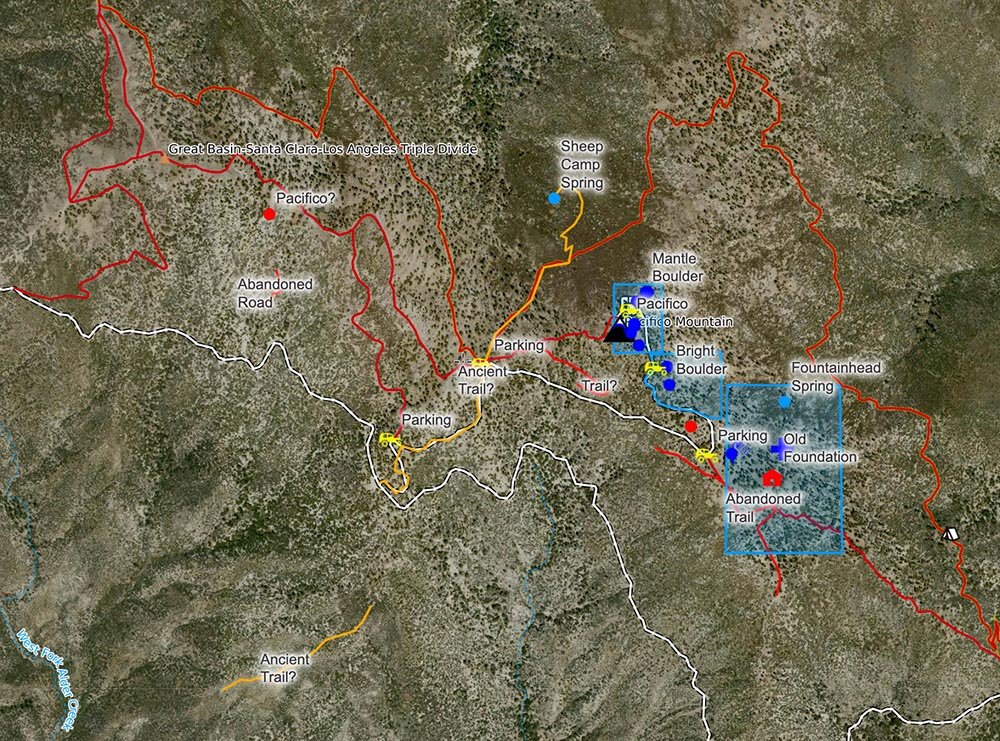Select the Sheep Camp Spring label
This screenshot has height=741, width=1000.
[581, 165]
